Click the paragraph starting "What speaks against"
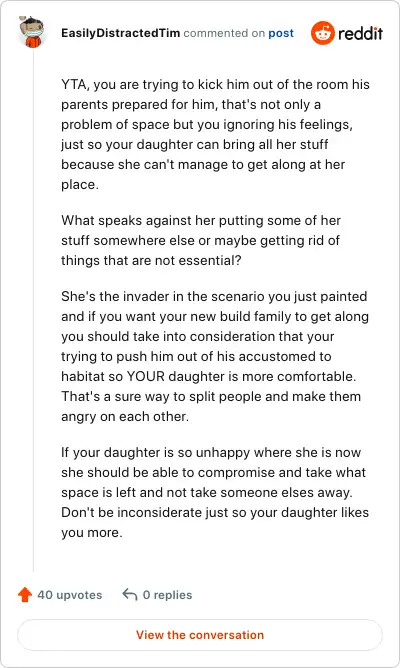This screenshot has height=668, width=400. pyautogui.click(x=201, y=240)
